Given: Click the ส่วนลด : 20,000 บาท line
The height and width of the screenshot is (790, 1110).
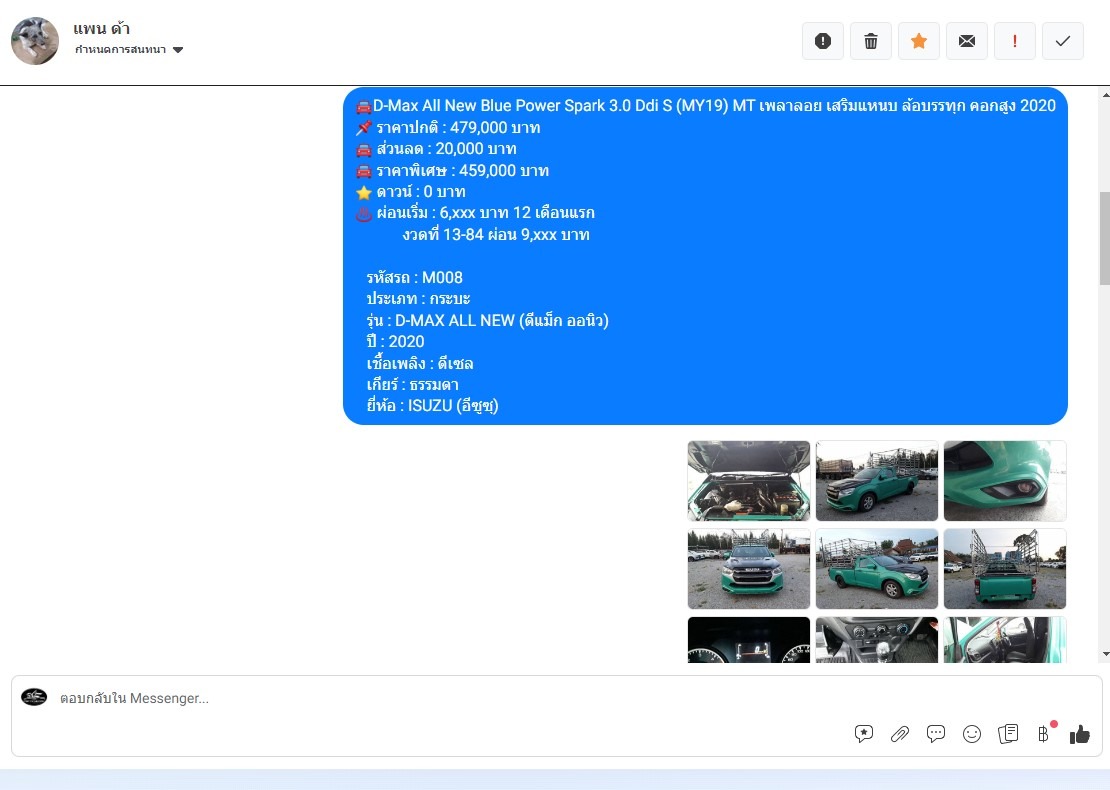Looking at the screenshot, I should 446,149.
